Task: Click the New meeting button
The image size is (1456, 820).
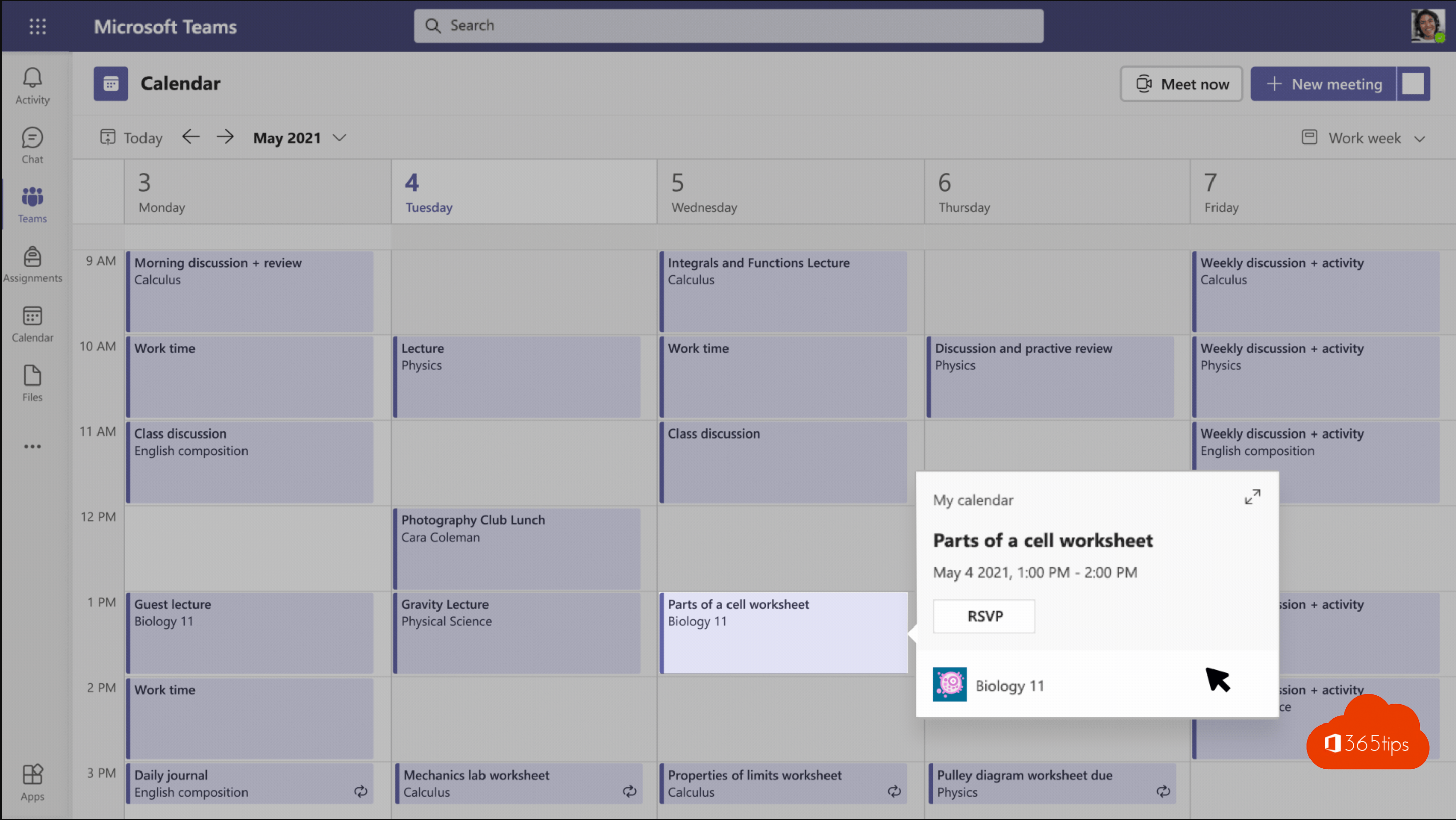Action: 1323,84
